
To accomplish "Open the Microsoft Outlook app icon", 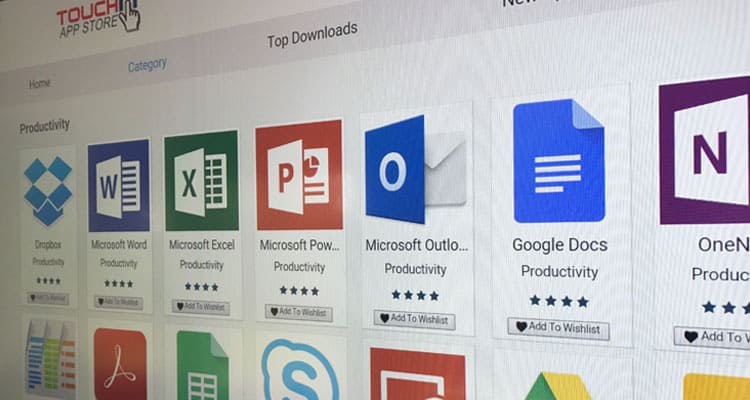I will (415, 169).
